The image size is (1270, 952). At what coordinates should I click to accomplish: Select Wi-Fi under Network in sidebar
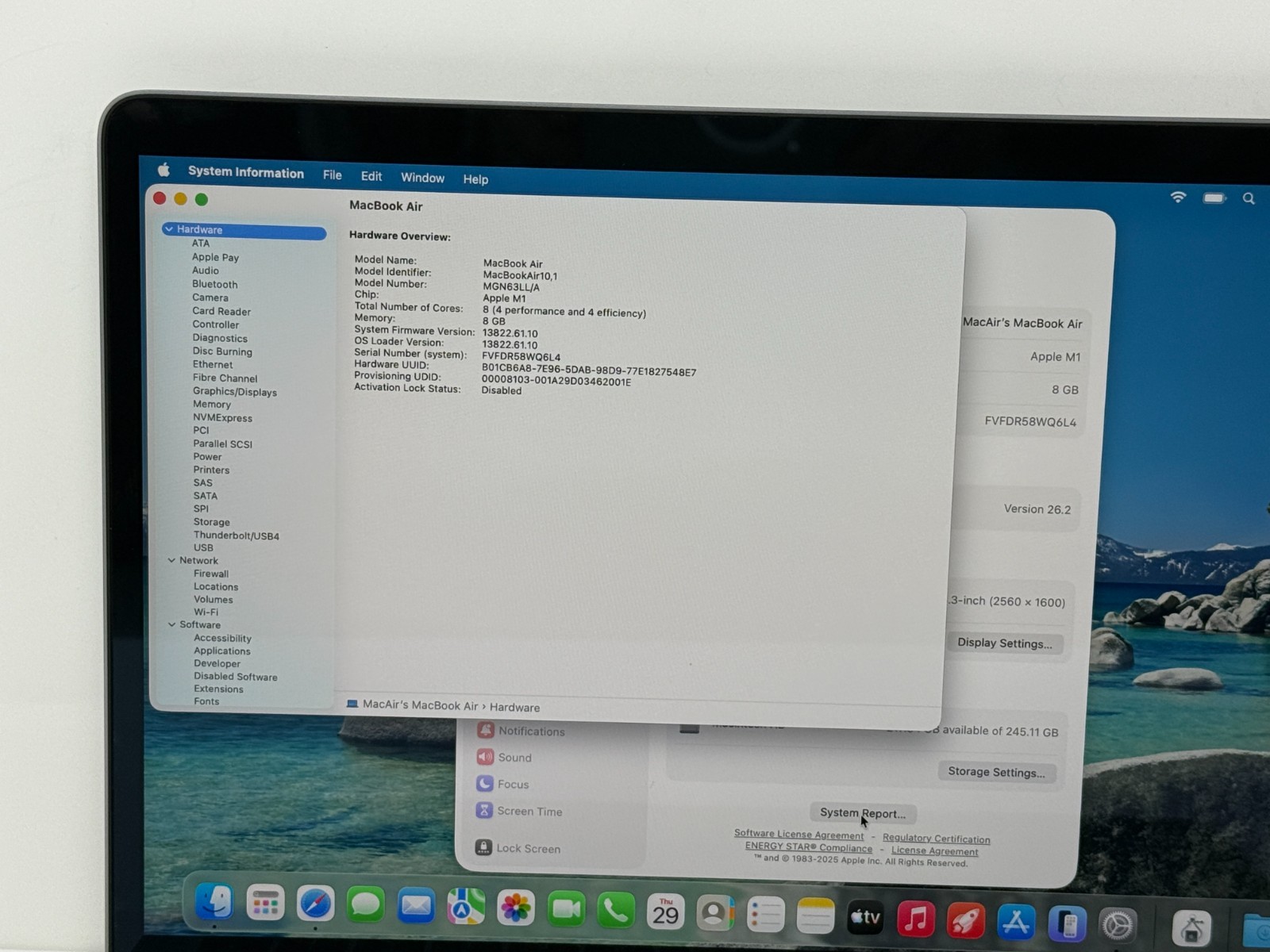pyautogui.click(x=206, y=612)
